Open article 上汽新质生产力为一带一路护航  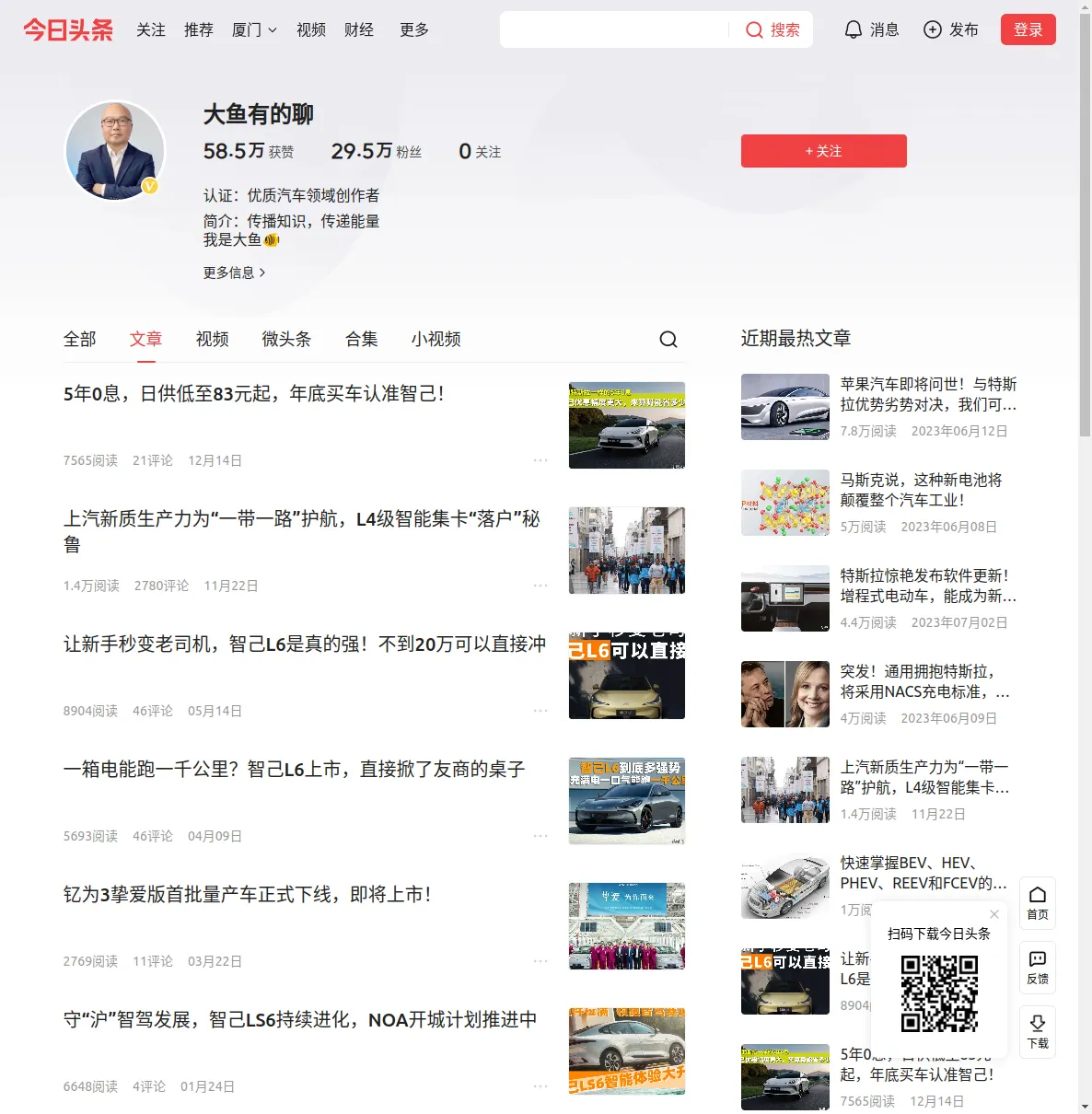point(302,532)
